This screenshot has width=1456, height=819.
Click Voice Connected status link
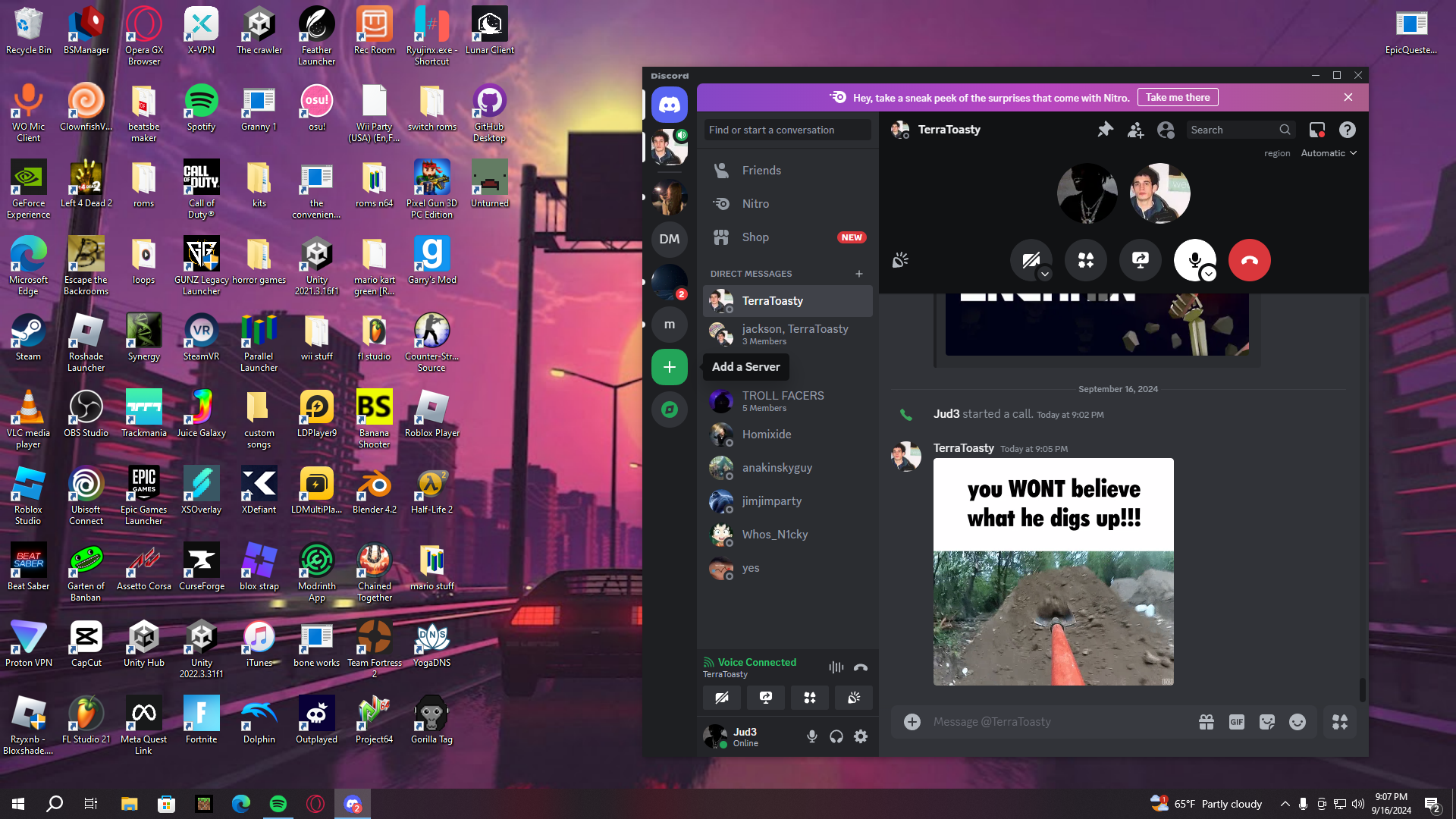click(757, 662)
